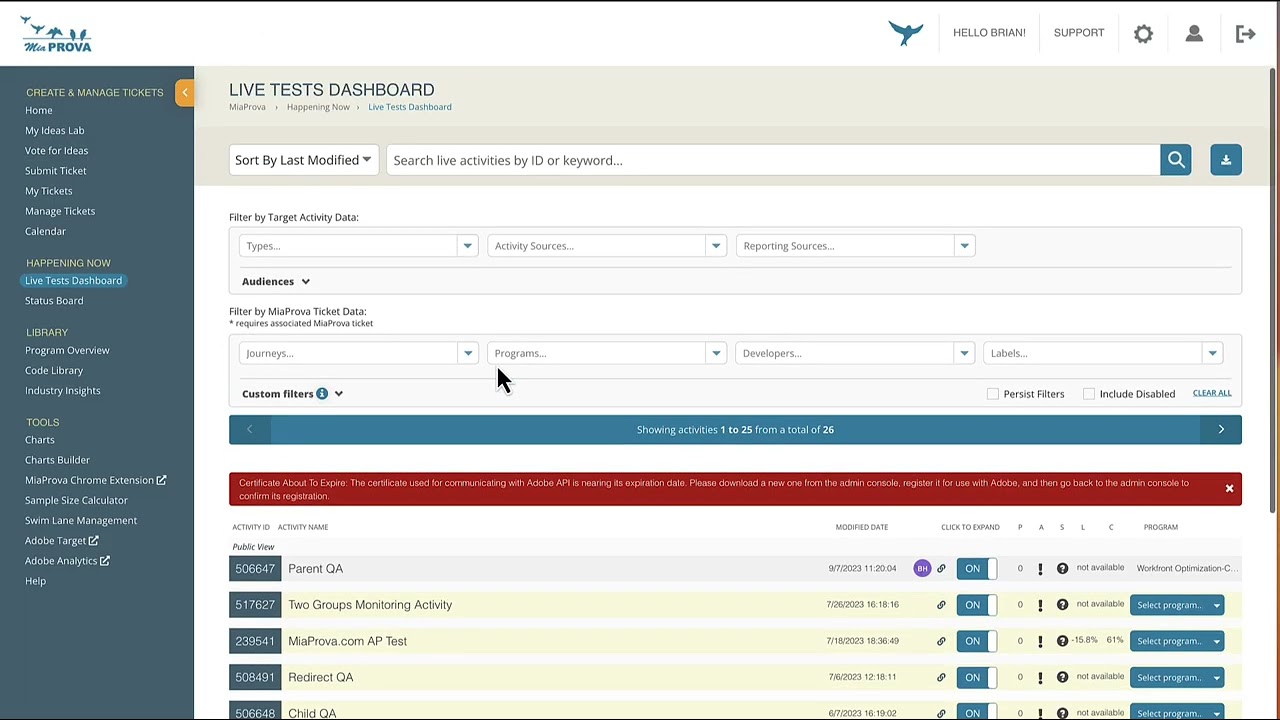Click the Custom filters info icon
This screenshot has height=720, width=1280.
tap(322, 393)
